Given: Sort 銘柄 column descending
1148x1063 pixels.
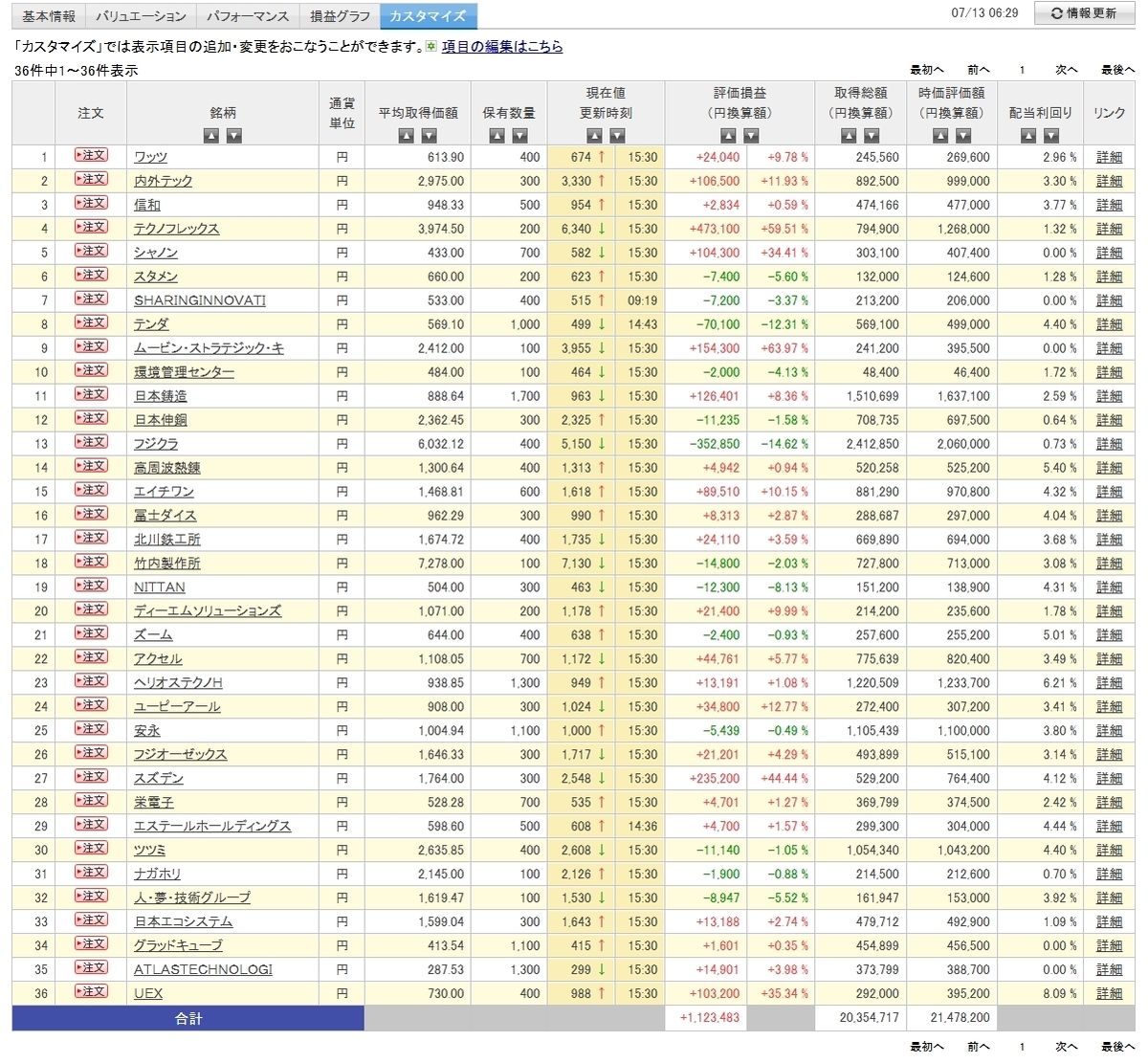Looking at the screenshot, I should pyautogui.click(x=234, y=136).
